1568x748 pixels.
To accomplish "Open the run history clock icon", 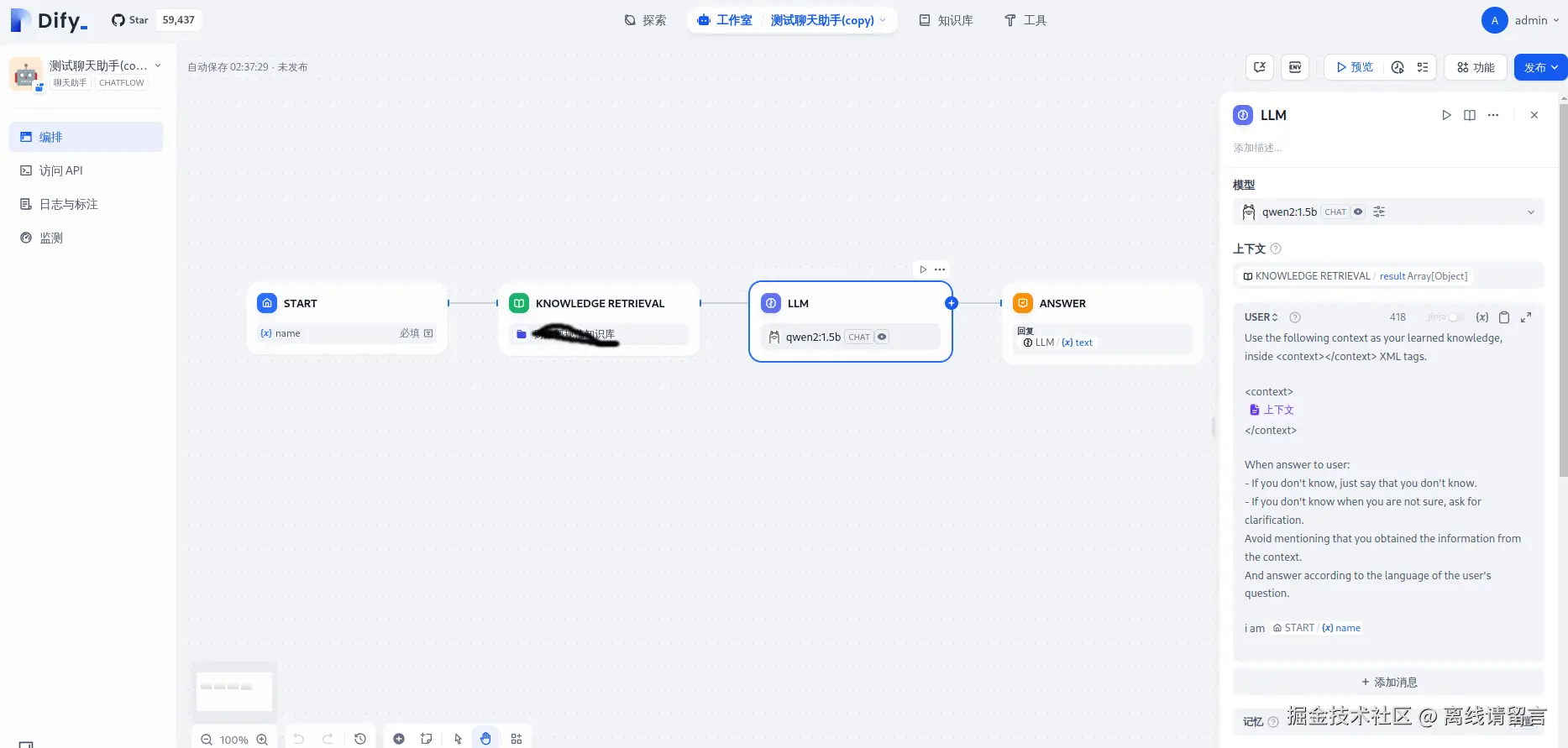I will tap(1398, 67).
